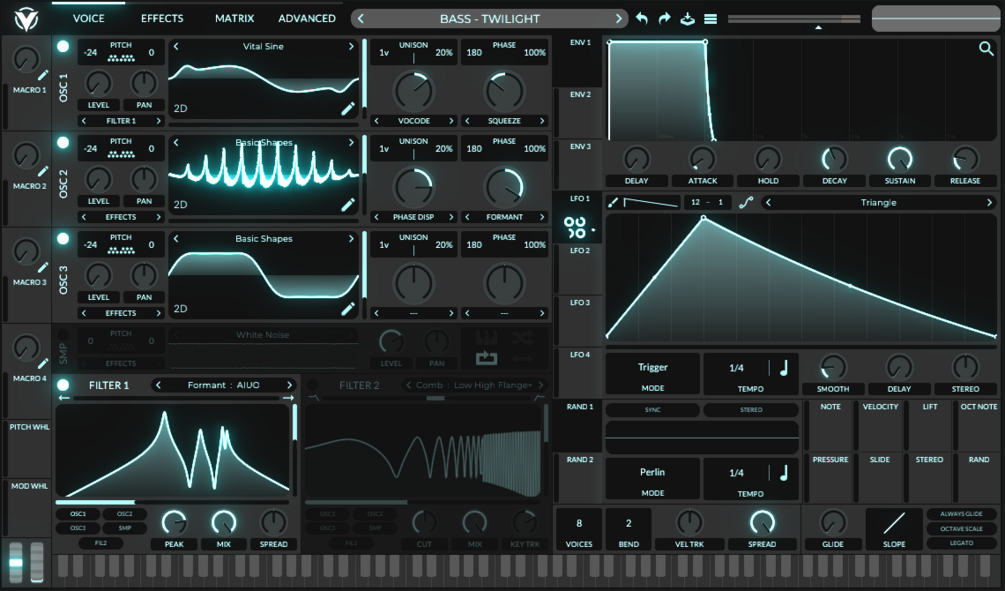Open the hamburger menu icon
This screenshot has width=1005, height=591.
(710, 19)
